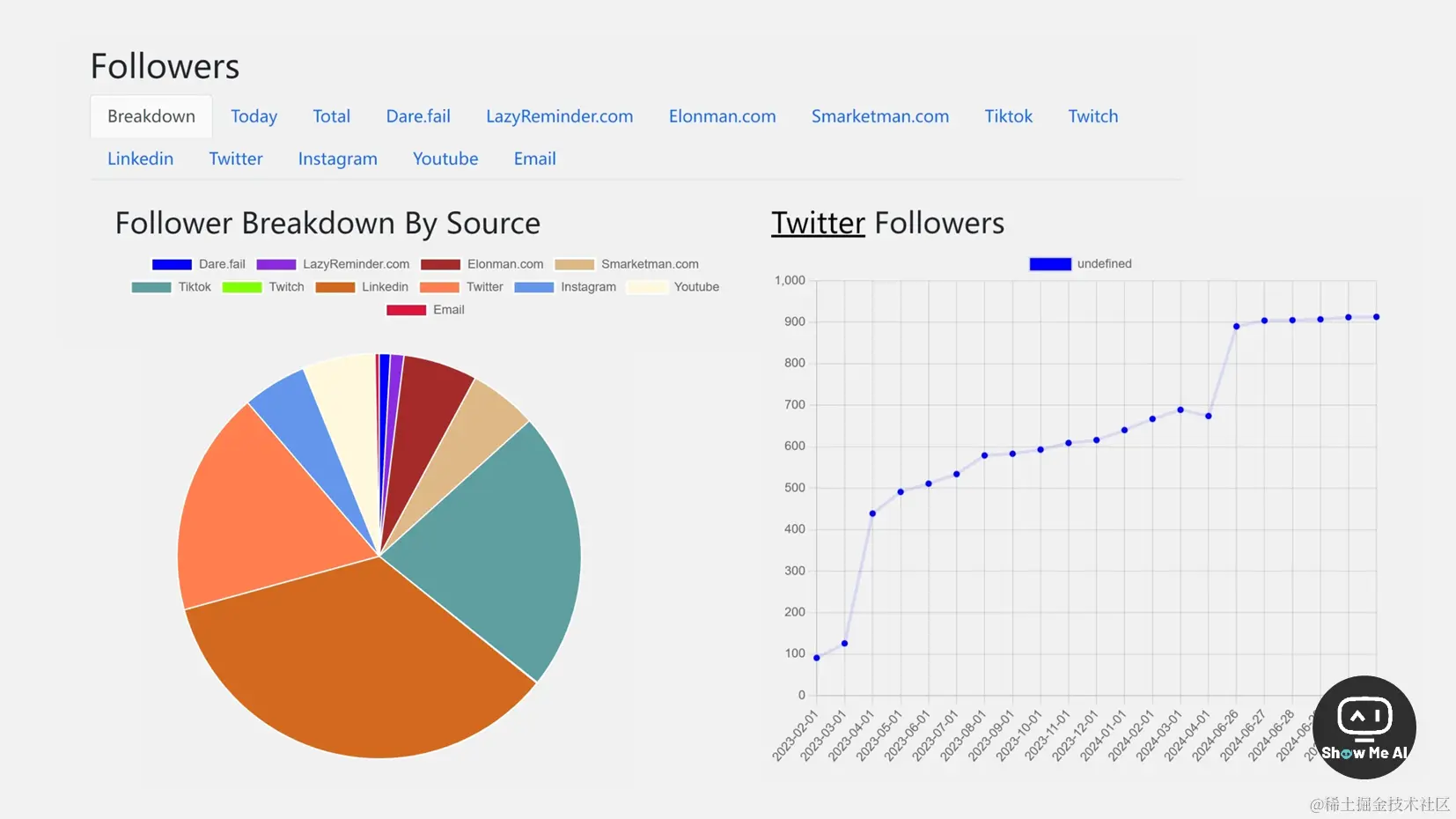Toggle the Elonman.com legend swatch

click(x=440, y=264)
